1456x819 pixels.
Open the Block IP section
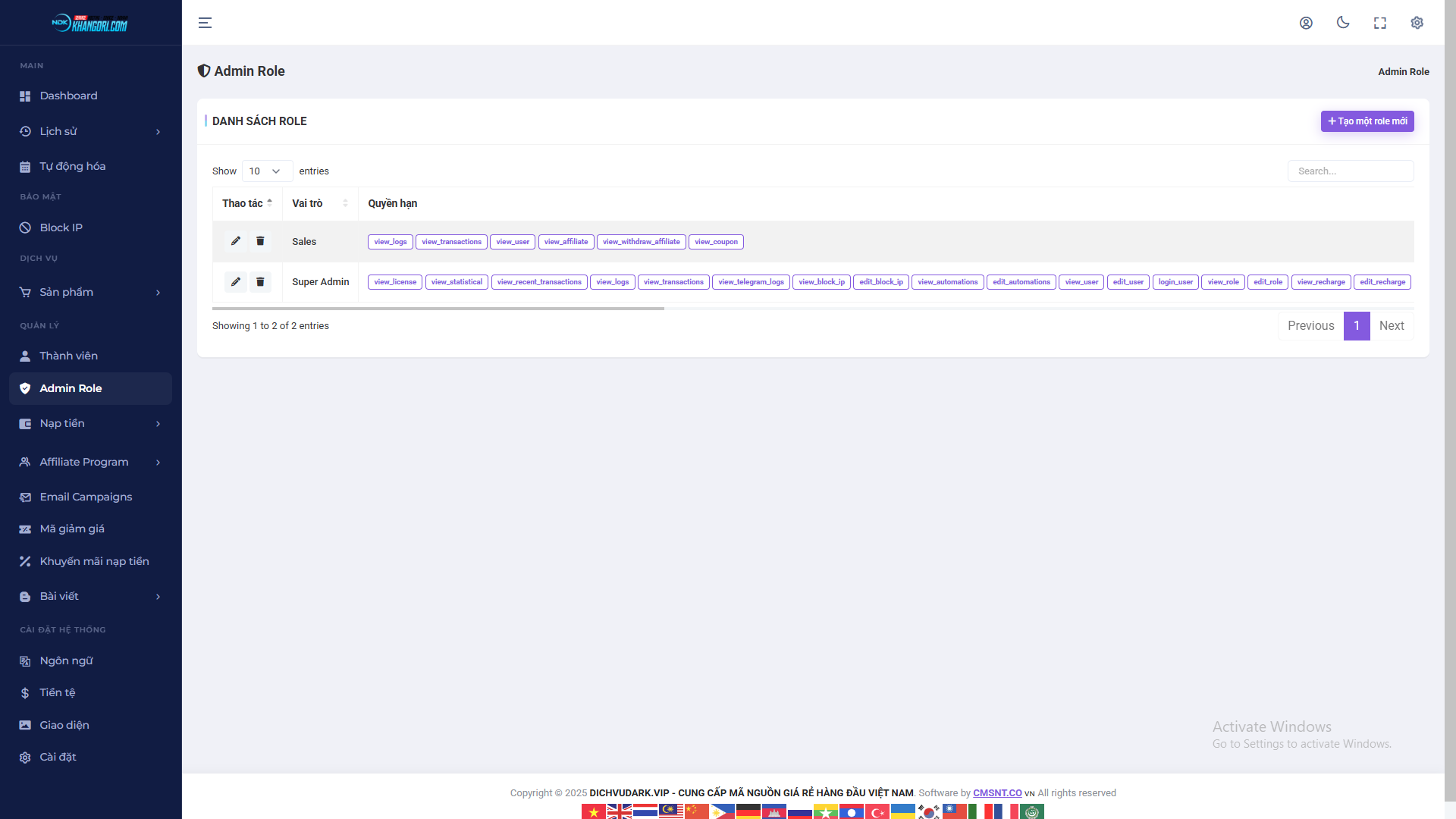pos(61,227)
